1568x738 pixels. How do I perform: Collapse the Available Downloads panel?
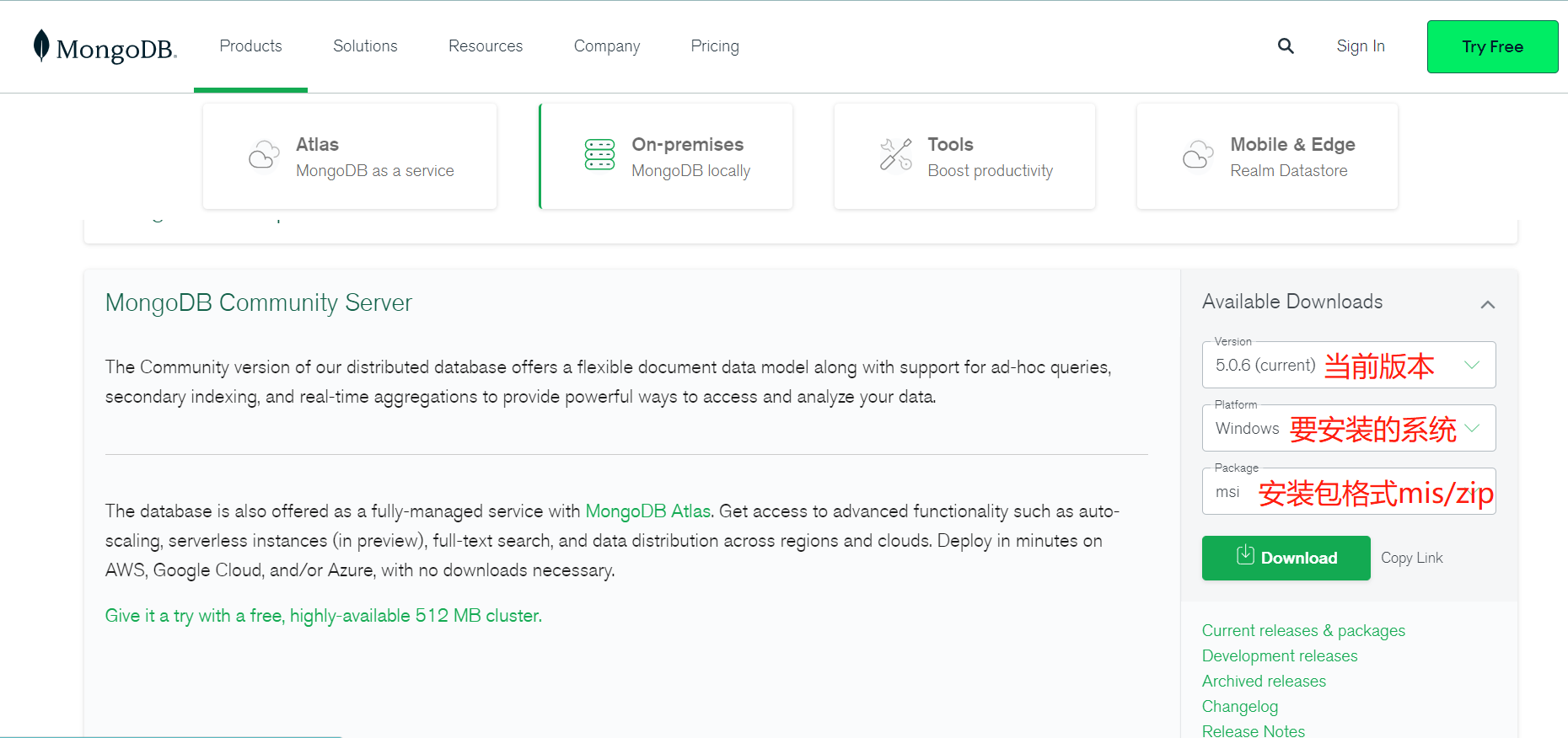pyautogui.click(x=1488, y=304)
